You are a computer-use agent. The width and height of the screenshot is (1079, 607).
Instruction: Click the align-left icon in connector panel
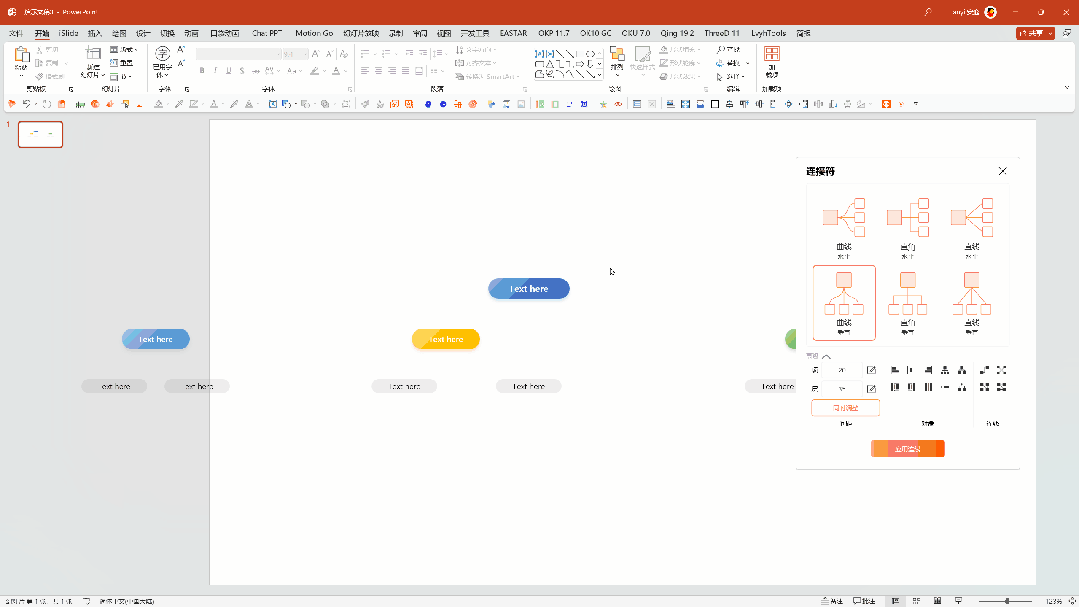(x=895, y=370)
